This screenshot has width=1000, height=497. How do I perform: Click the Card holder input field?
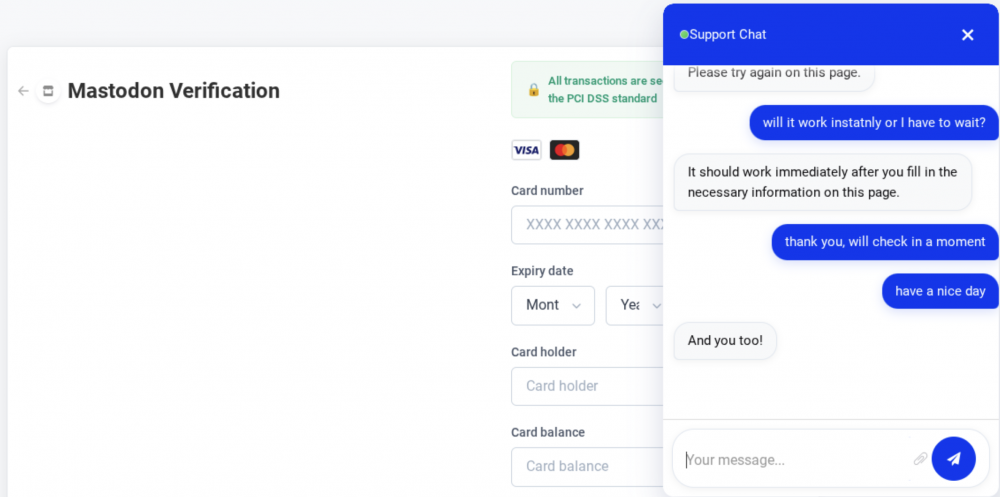587,386
